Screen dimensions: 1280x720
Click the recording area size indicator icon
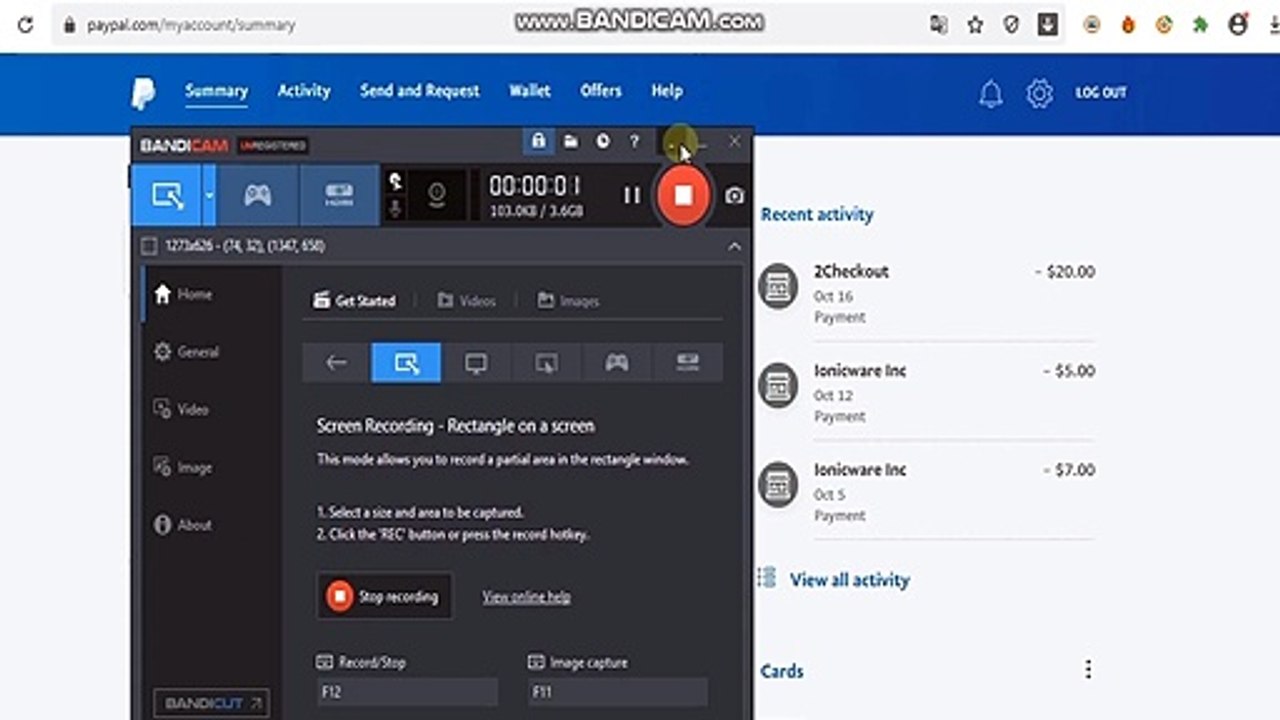pyautogui.click(x=149, y=246)
